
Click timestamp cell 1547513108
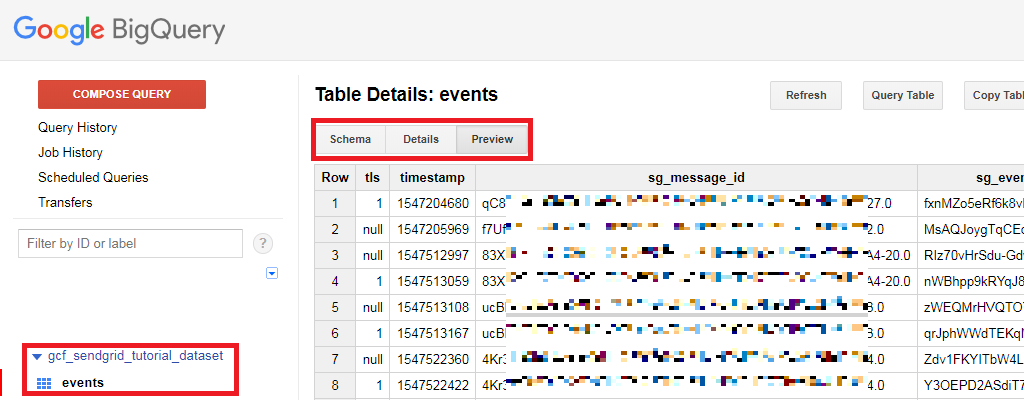[x=433, y=307]
